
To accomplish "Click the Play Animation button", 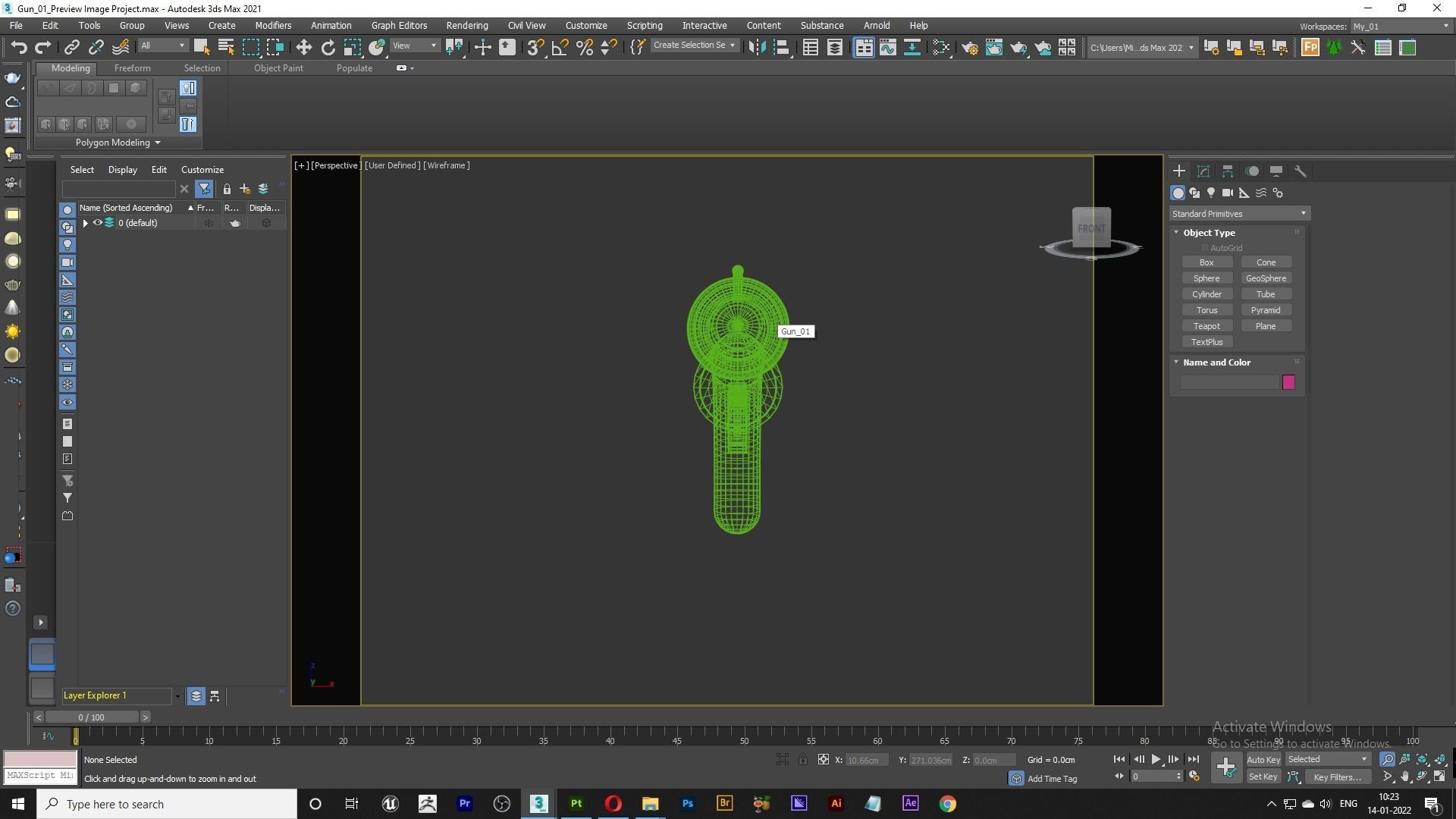I will tap(1156, 759).
